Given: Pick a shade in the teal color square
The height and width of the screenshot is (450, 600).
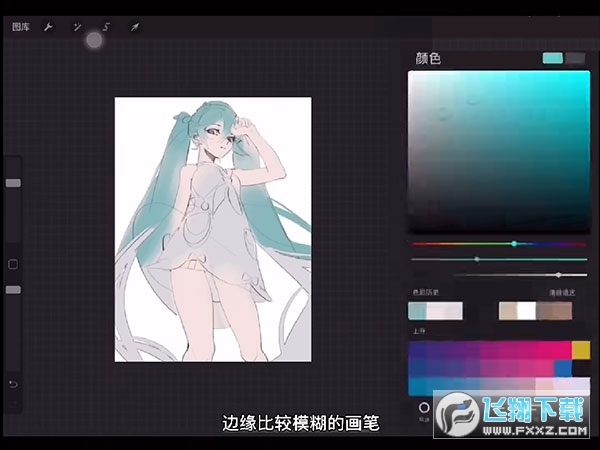Looking at the screenshot, I should click(499, 151).
